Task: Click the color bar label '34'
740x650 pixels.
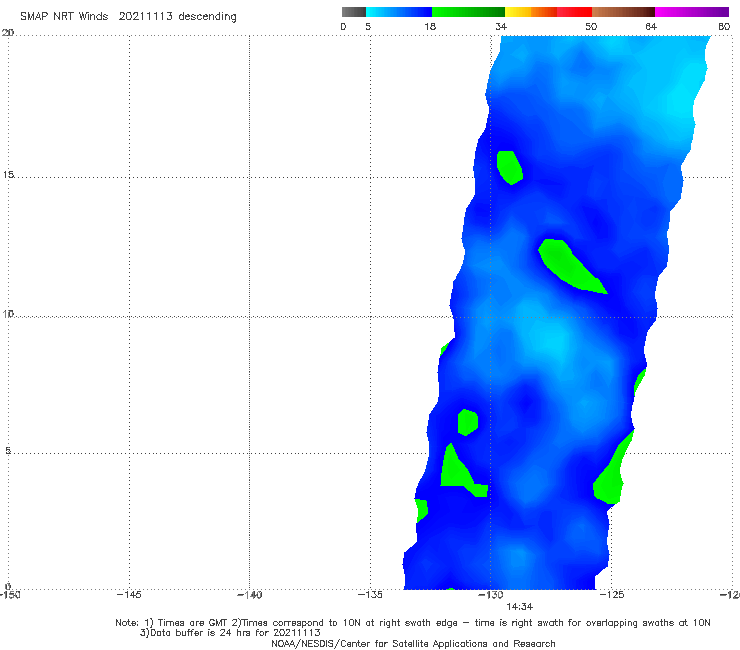Action: (x=501, y=27)
